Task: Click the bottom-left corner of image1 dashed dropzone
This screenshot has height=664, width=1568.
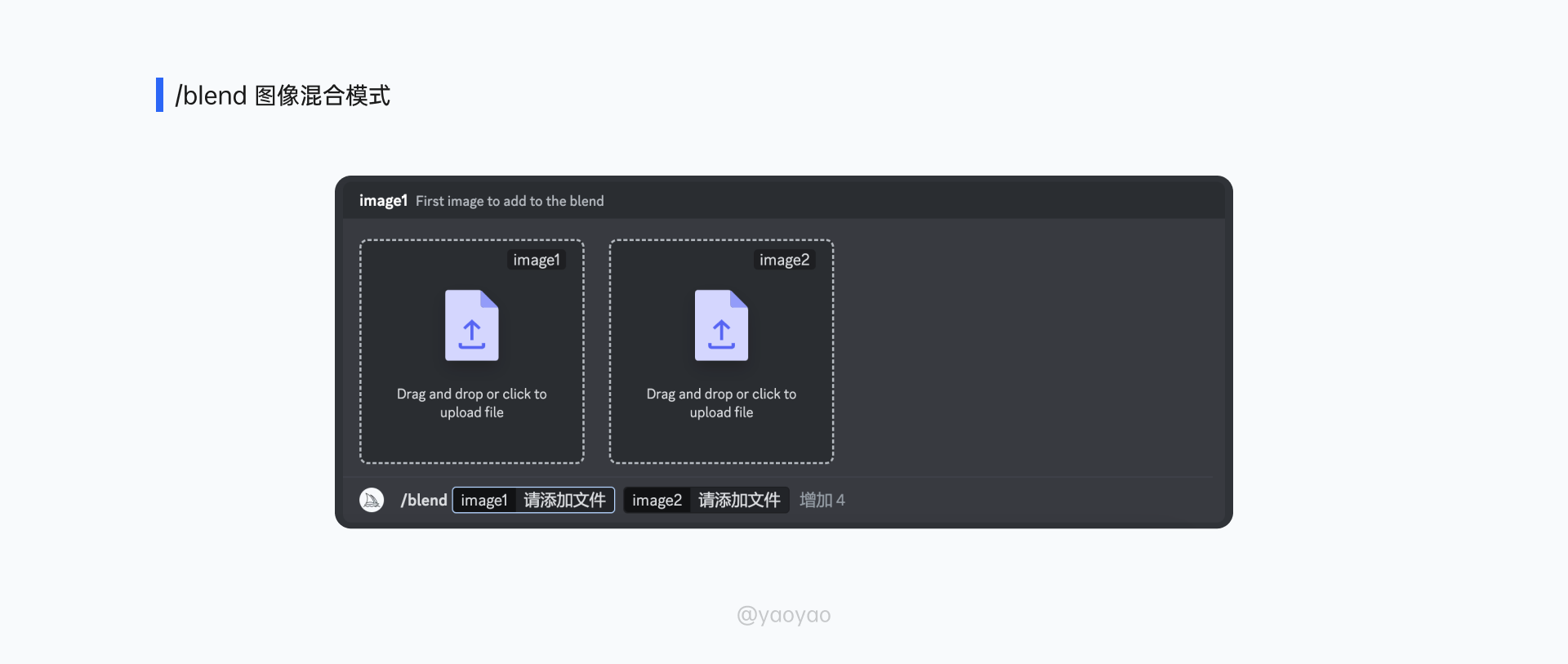Action: [x=363, y=461]
